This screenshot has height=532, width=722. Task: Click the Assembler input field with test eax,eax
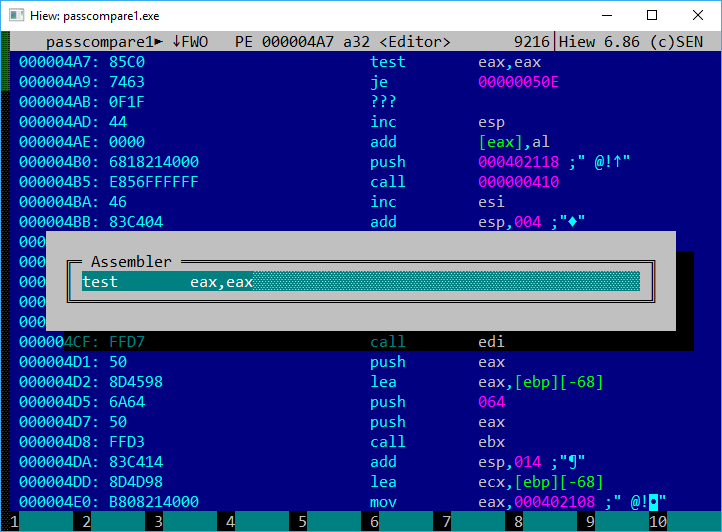point(361,281)
